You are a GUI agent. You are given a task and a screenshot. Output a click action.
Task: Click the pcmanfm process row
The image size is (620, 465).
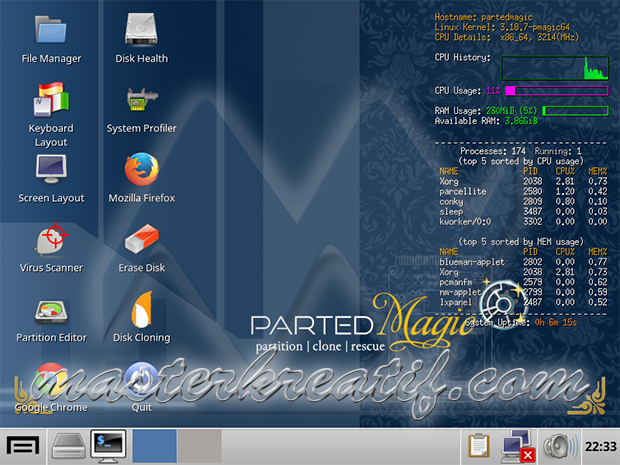coord(523,282)
